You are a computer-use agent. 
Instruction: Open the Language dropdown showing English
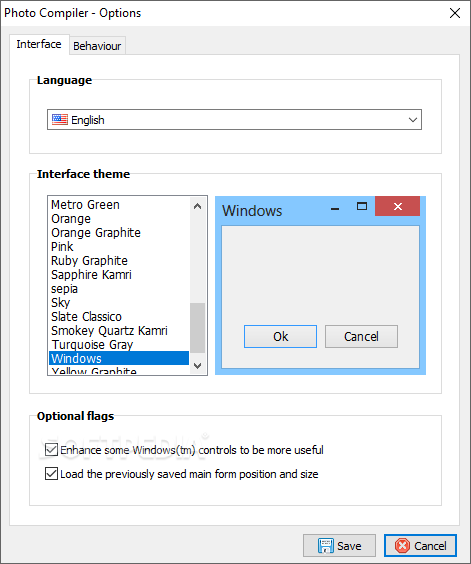tap(234, 120)
